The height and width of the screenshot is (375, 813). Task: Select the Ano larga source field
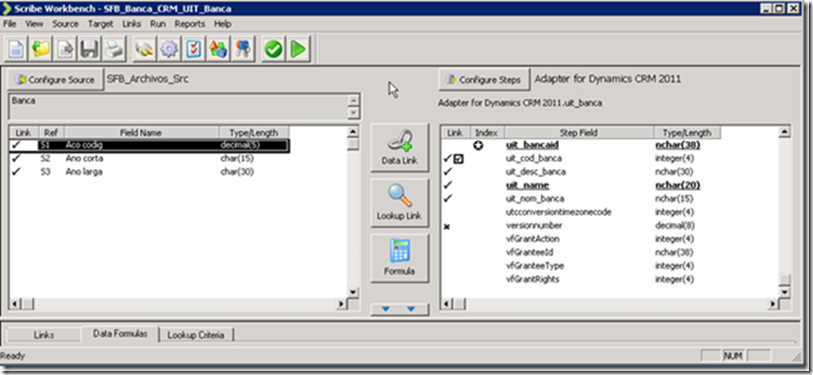tap(84, 172)
